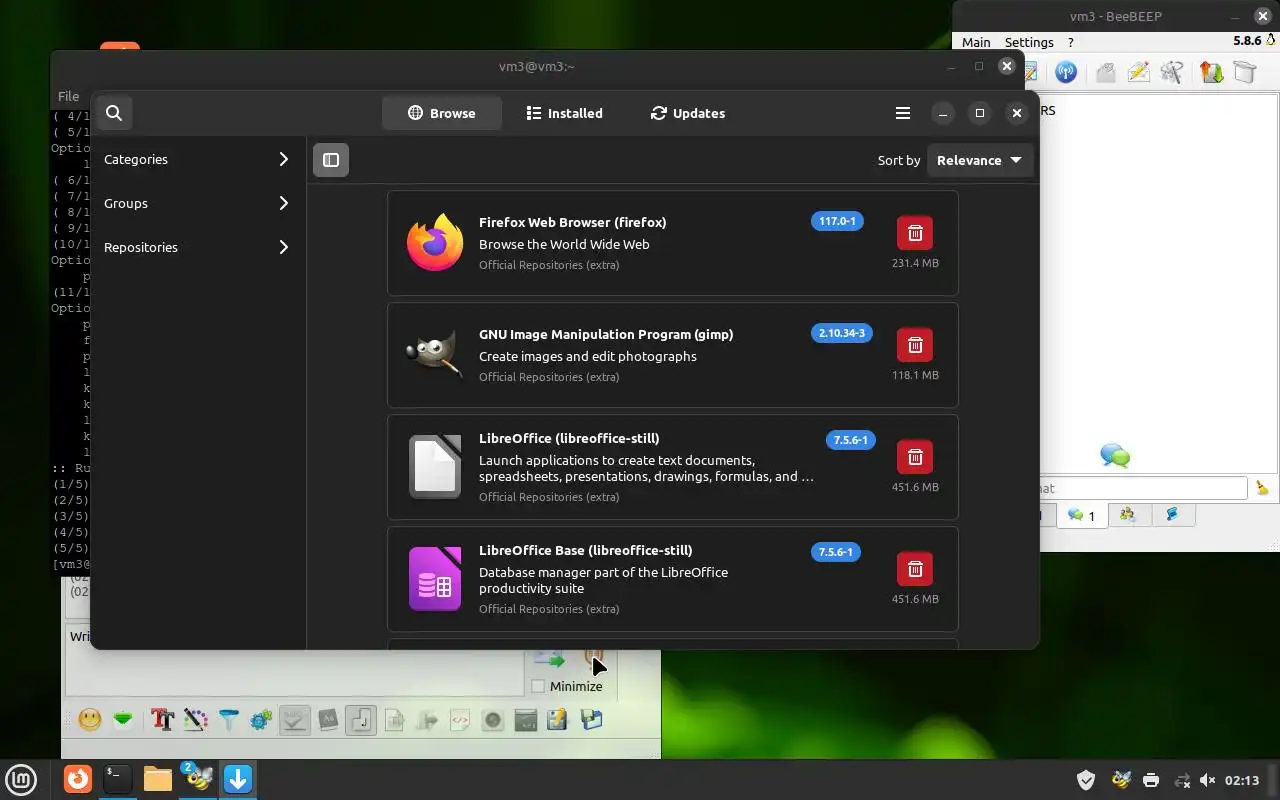Click the broom clear icon in BeeBEEP
Image resolution: width=1280 pixels, height=800 pixels.
(1262, 488)
